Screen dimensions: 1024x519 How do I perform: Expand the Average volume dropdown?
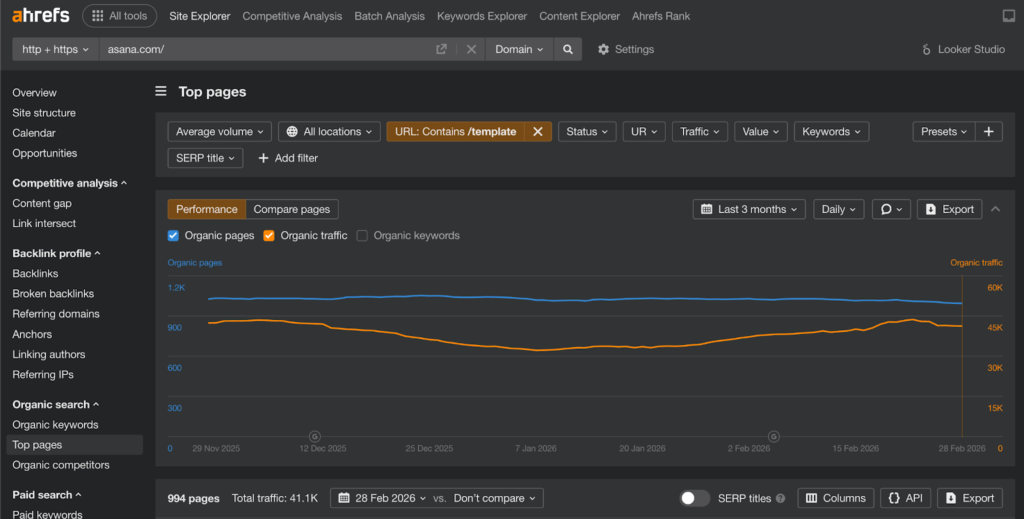220,131
